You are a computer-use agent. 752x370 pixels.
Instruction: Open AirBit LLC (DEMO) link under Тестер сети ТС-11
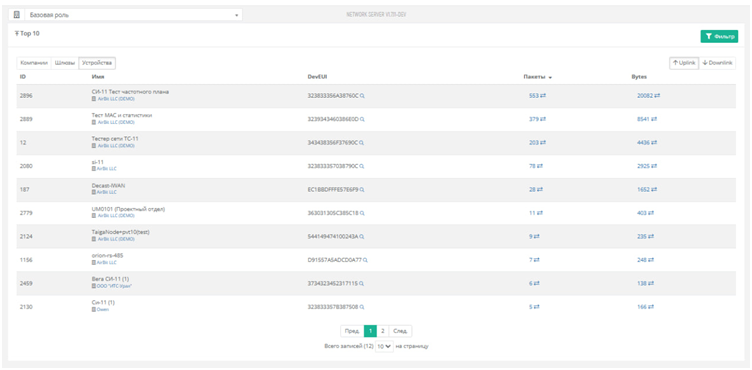pos(116,146)
